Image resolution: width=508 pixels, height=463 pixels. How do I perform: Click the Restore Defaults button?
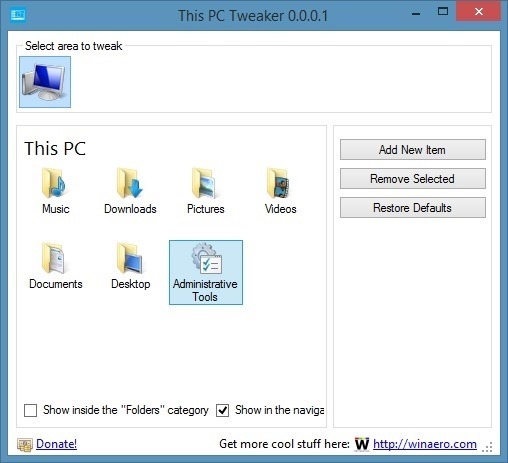pyautogui.click(x=413, y=208)
